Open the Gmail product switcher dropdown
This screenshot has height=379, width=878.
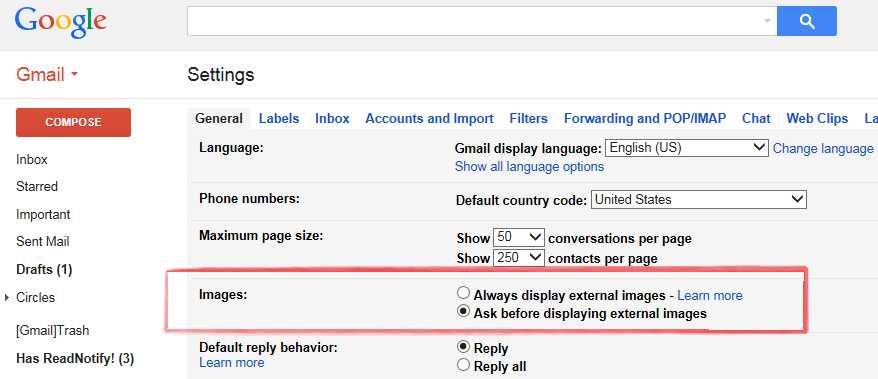click(47, 74)
